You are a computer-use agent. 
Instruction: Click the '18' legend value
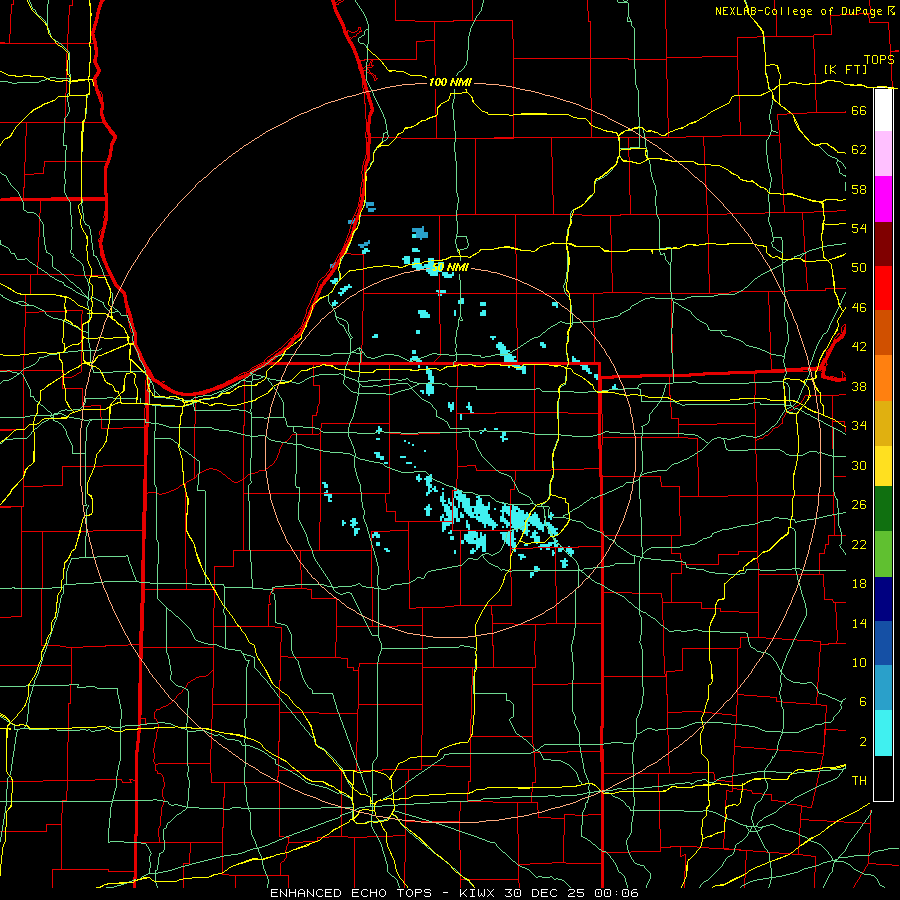click(x=859, y=584)
